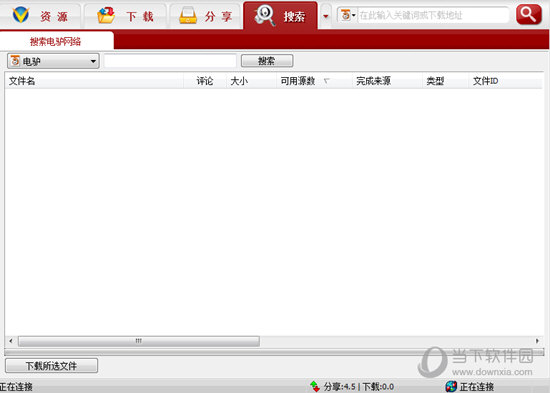Click the 搜索 button next to the input
Viewport: 550px width, 393px height.
[267, 61]
